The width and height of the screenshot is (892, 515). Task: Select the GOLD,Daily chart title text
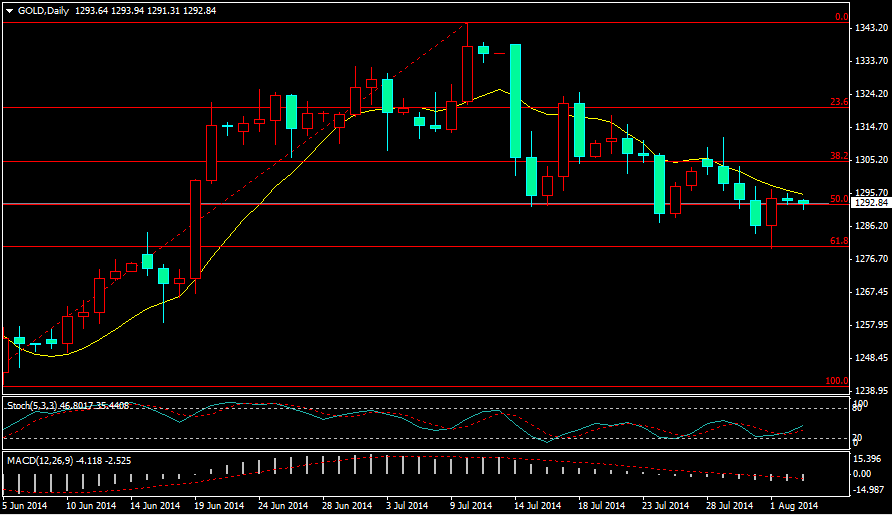coord(43,11)
